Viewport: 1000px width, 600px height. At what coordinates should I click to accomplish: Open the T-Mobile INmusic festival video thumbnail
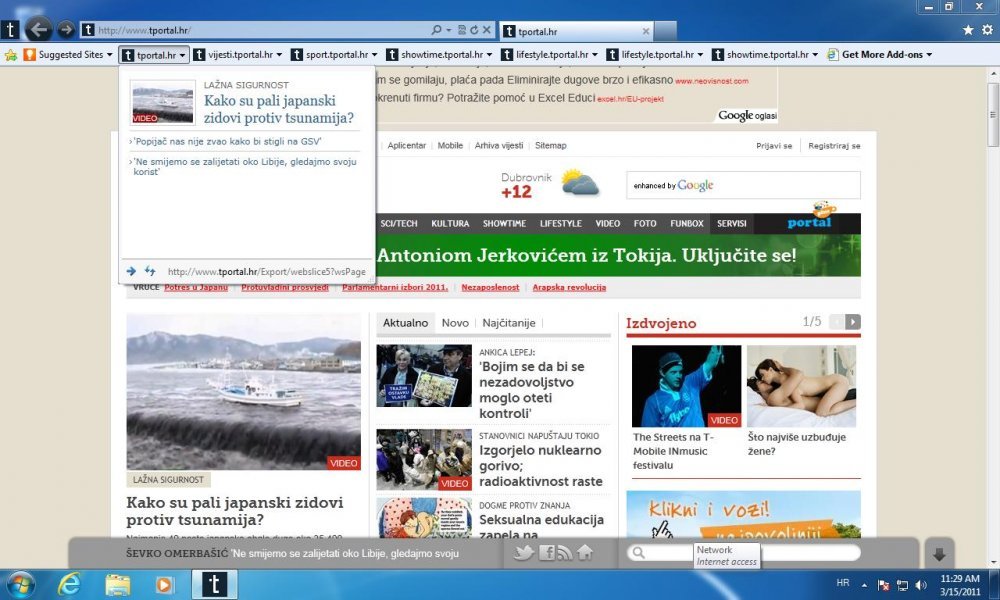(x=686, y=386)
